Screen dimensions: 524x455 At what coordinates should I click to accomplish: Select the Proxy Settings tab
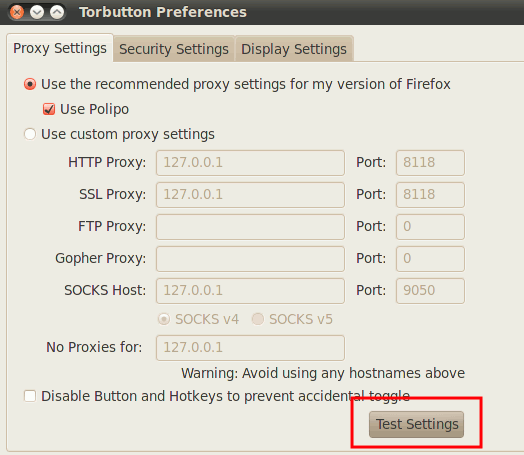click(60, 48)
